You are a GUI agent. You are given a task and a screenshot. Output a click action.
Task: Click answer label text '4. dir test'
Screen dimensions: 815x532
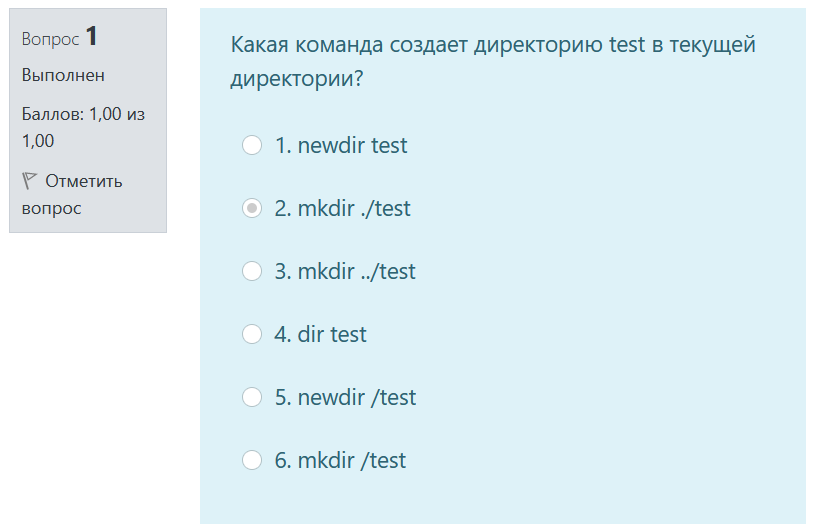(x=321, y=334)
